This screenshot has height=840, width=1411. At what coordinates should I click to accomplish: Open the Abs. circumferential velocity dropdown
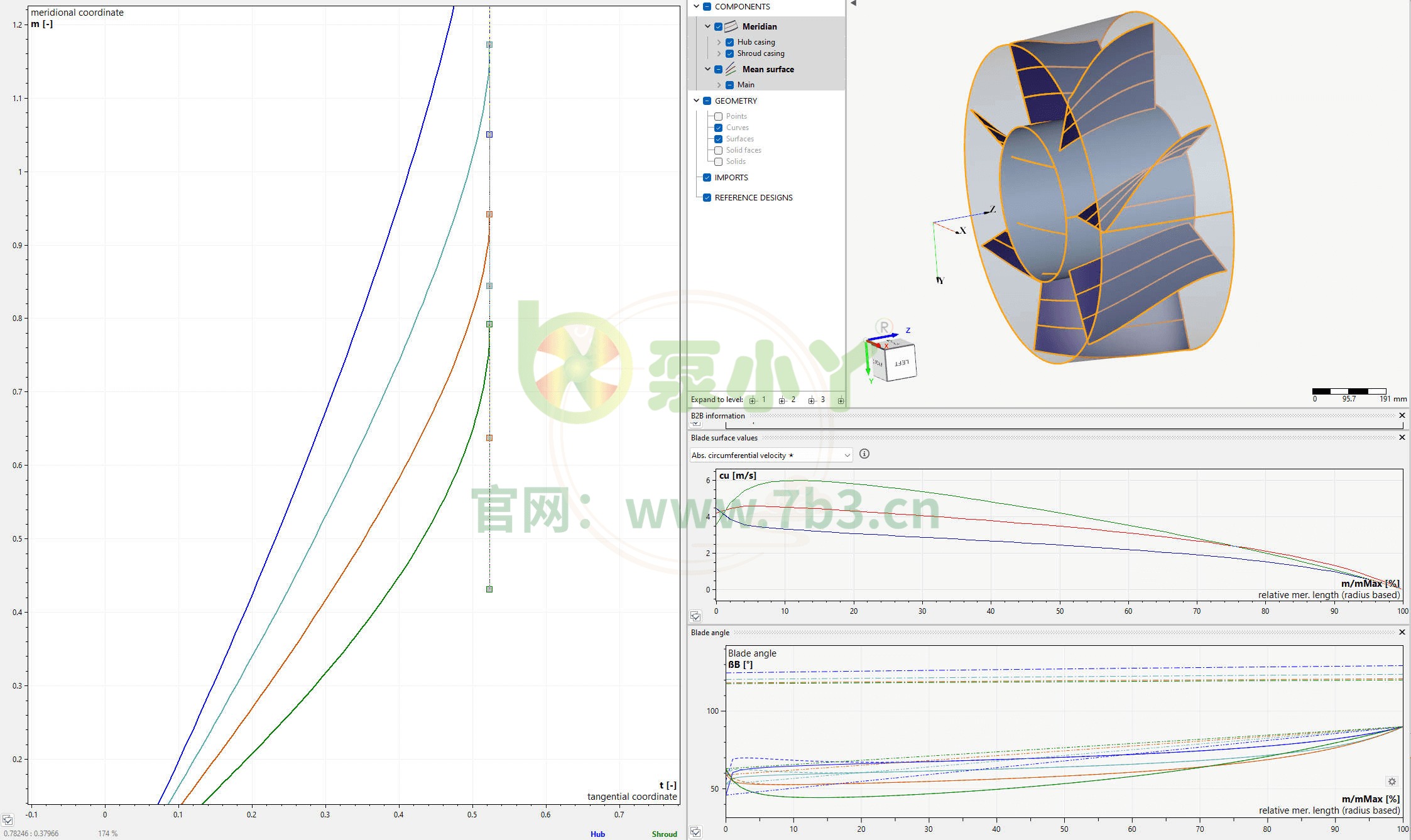pyautogui.click(x=847, y=454)
